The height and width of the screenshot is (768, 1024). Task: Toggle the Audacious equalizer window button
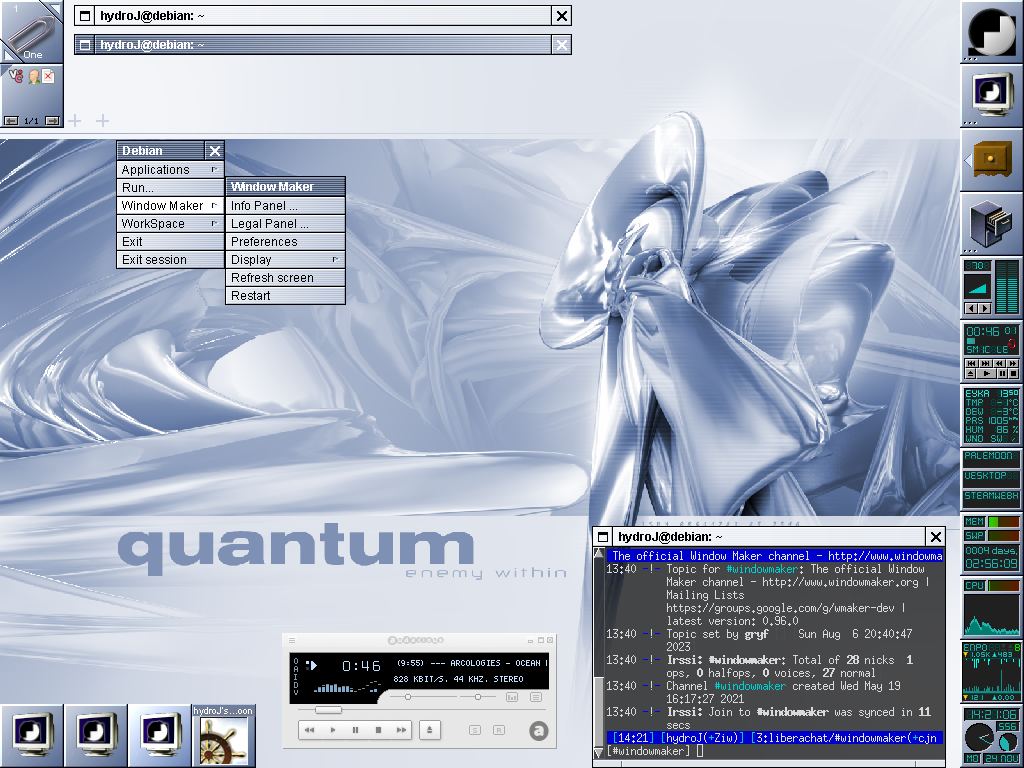(x=512, y=697)
